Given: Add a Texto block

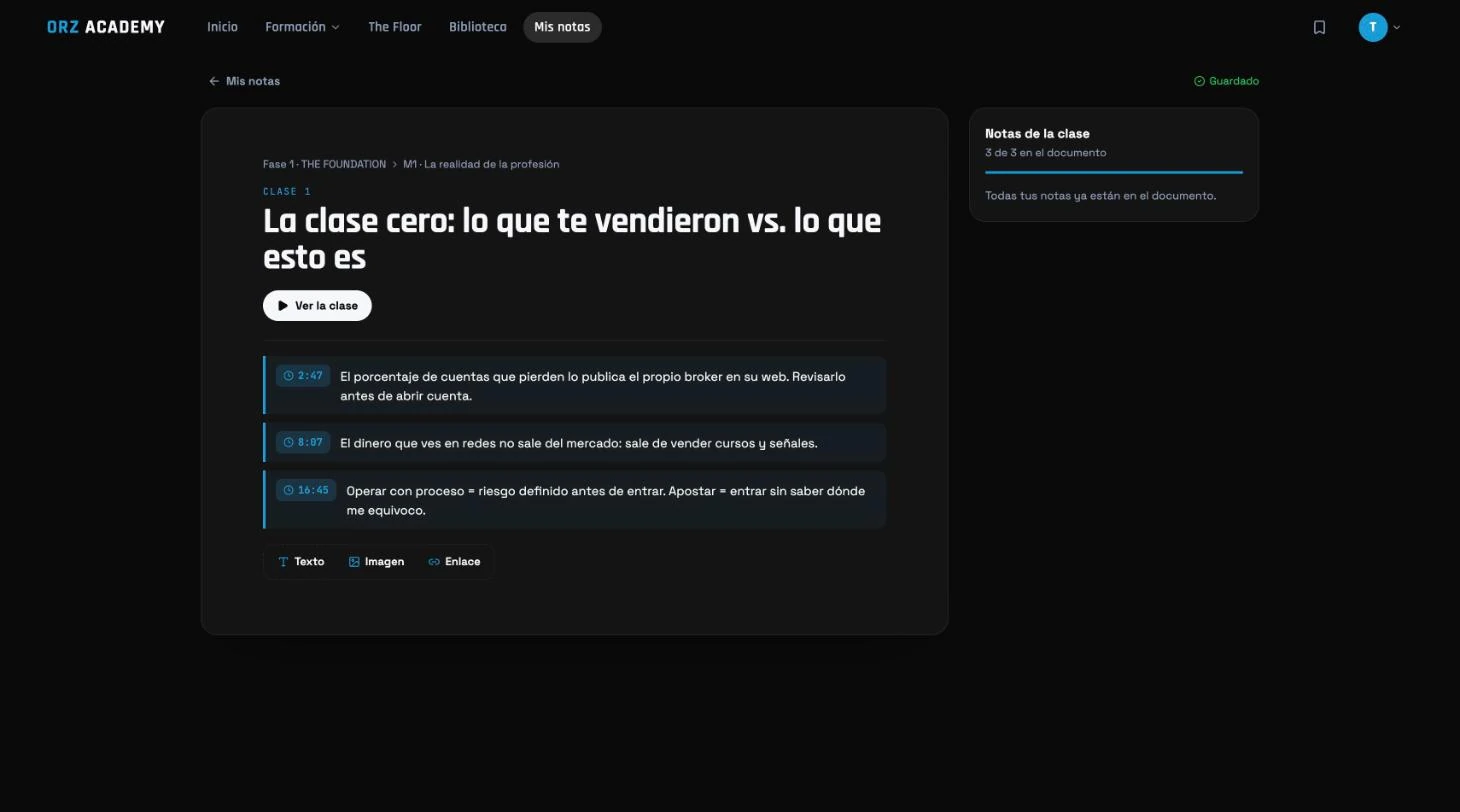Looking at the screenshot, I should pyautogui.click(x=301, y=562).
